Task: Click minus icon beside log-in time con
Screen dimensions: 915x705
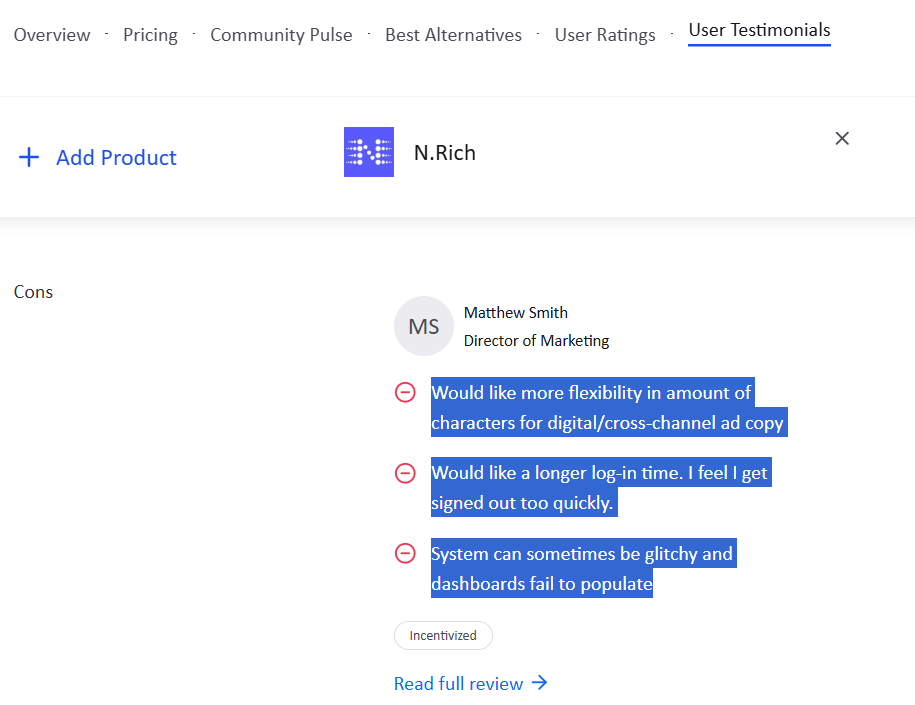Action: click(405, 473)
